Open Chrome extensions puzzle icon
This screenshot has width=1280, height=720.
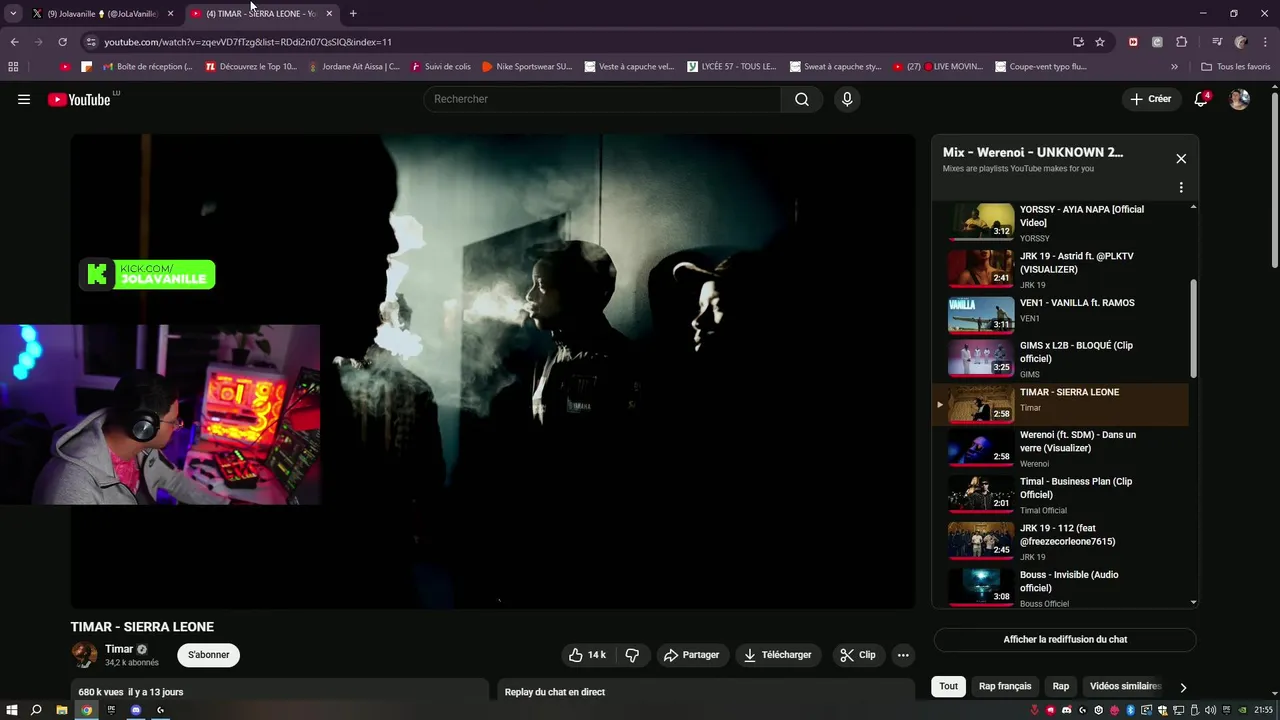click(1181, 42)
